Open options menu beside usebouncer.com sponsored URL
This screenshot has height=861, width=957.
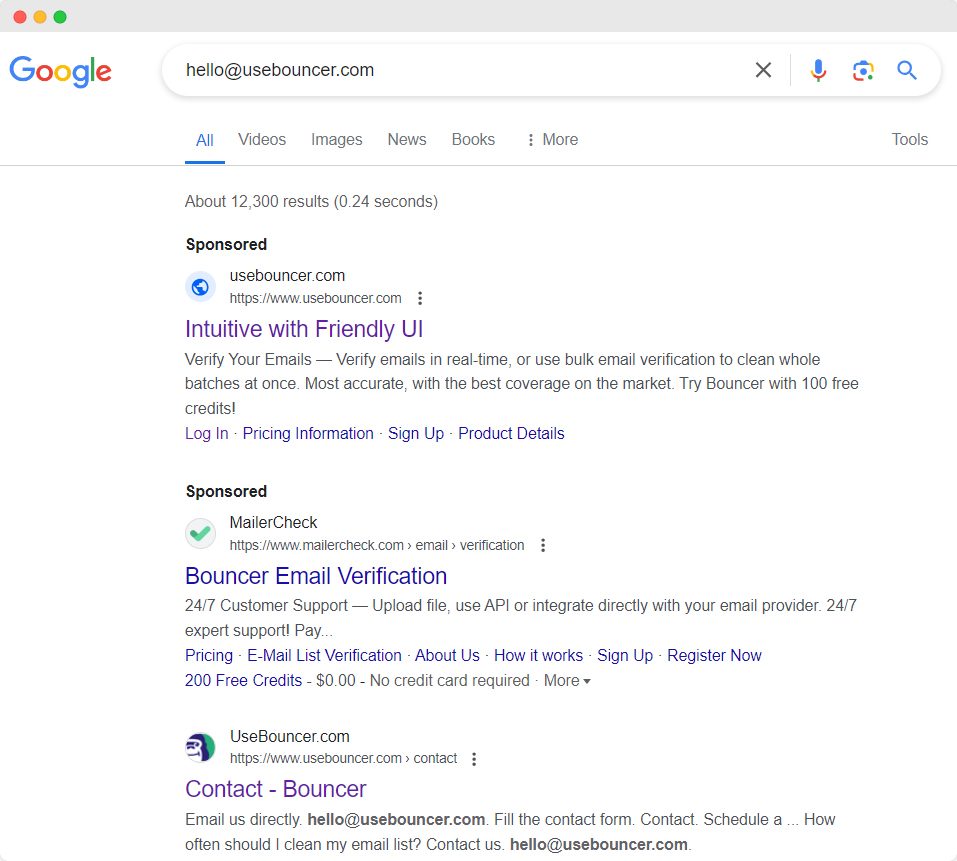(420, 298)
